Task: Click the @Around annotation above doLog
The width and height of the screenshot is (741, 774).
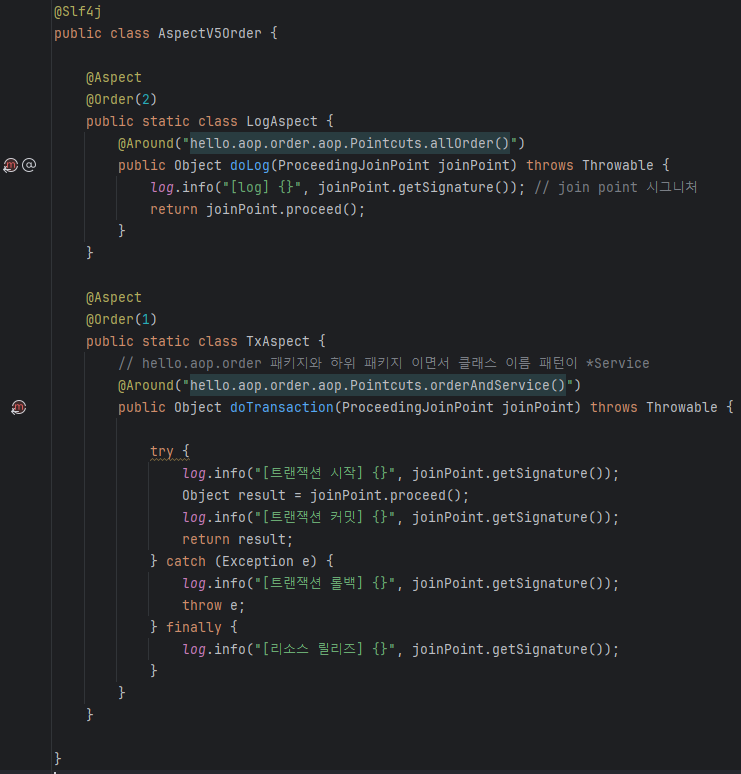Action: coord(146,144)
